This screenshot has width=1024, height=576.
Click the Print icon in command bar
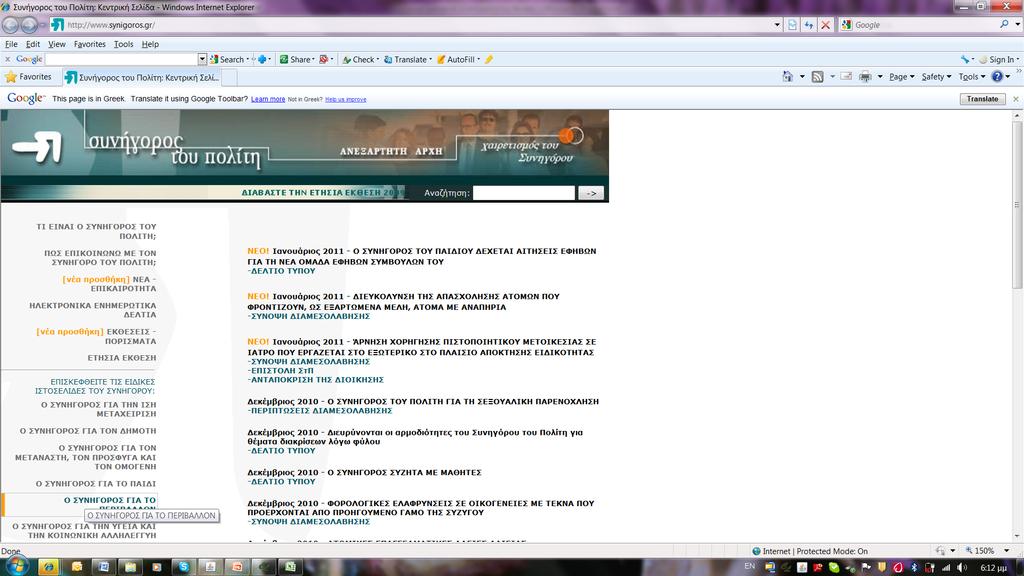click(865, 77)
